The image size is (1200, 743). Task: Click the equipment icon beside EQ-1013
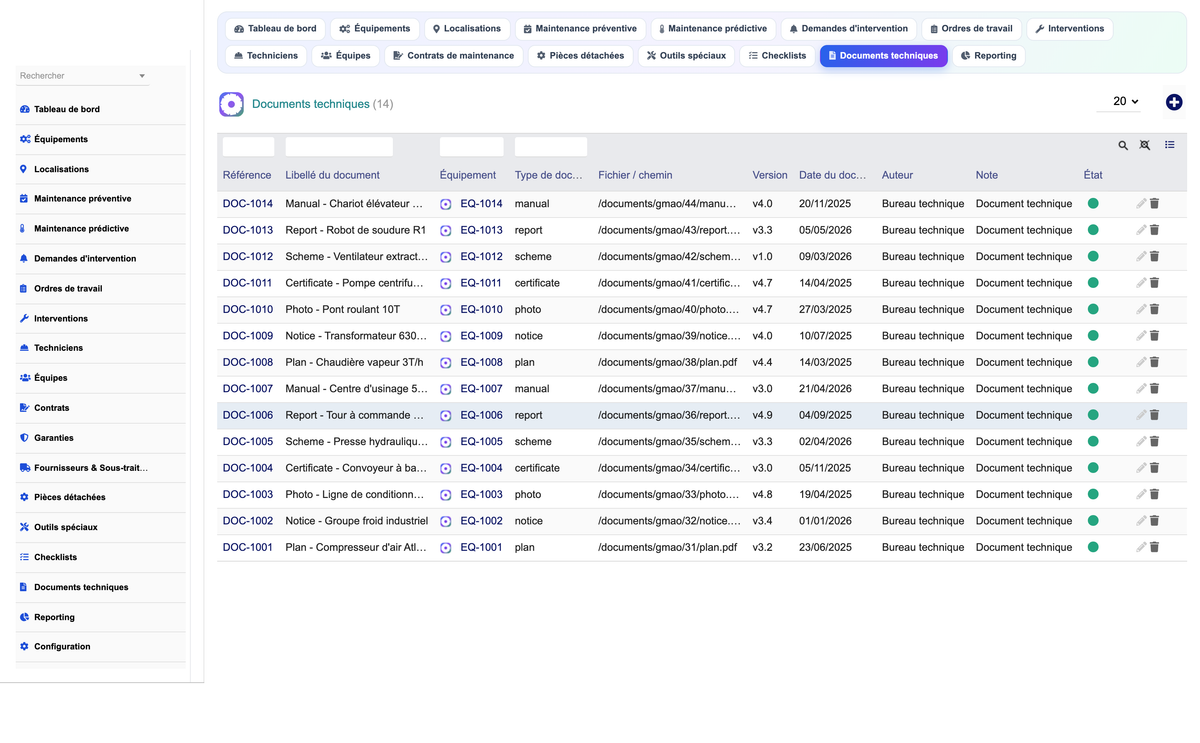pos(446,230)
